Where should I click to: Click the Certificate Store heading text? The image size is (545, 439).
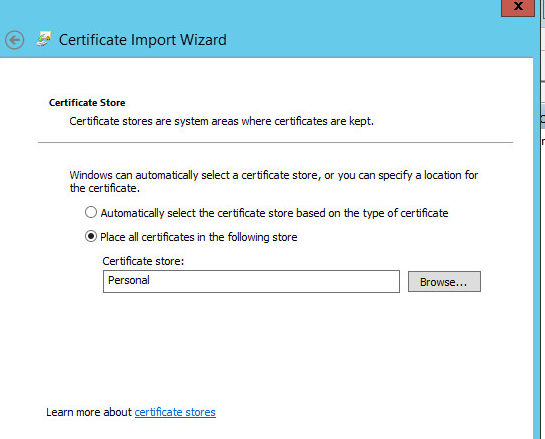coord(87,103)
